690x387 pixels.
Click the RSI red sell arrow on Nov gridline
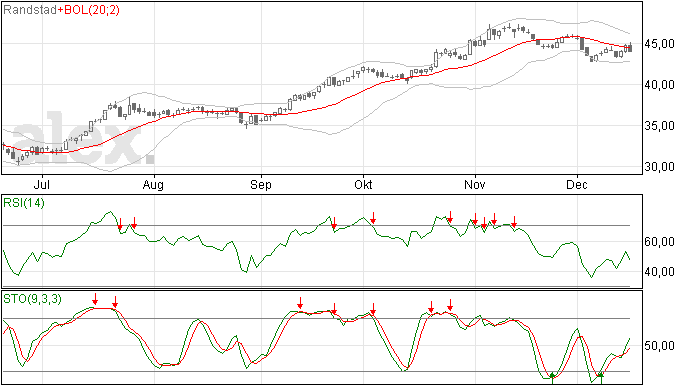[475, 219]
